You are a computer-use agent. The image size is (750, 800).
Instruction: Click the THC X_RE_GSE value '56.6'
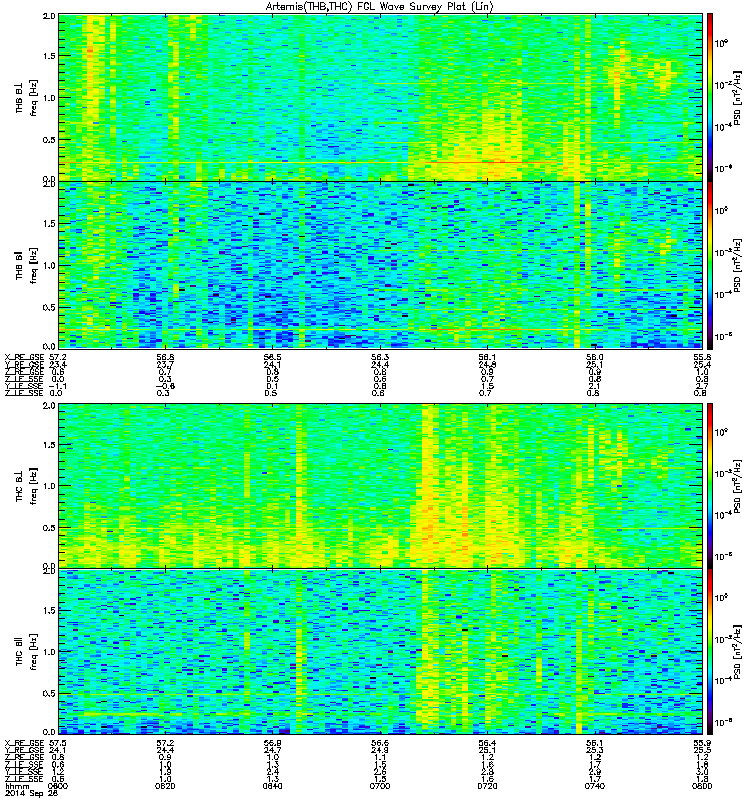[380, 743]
